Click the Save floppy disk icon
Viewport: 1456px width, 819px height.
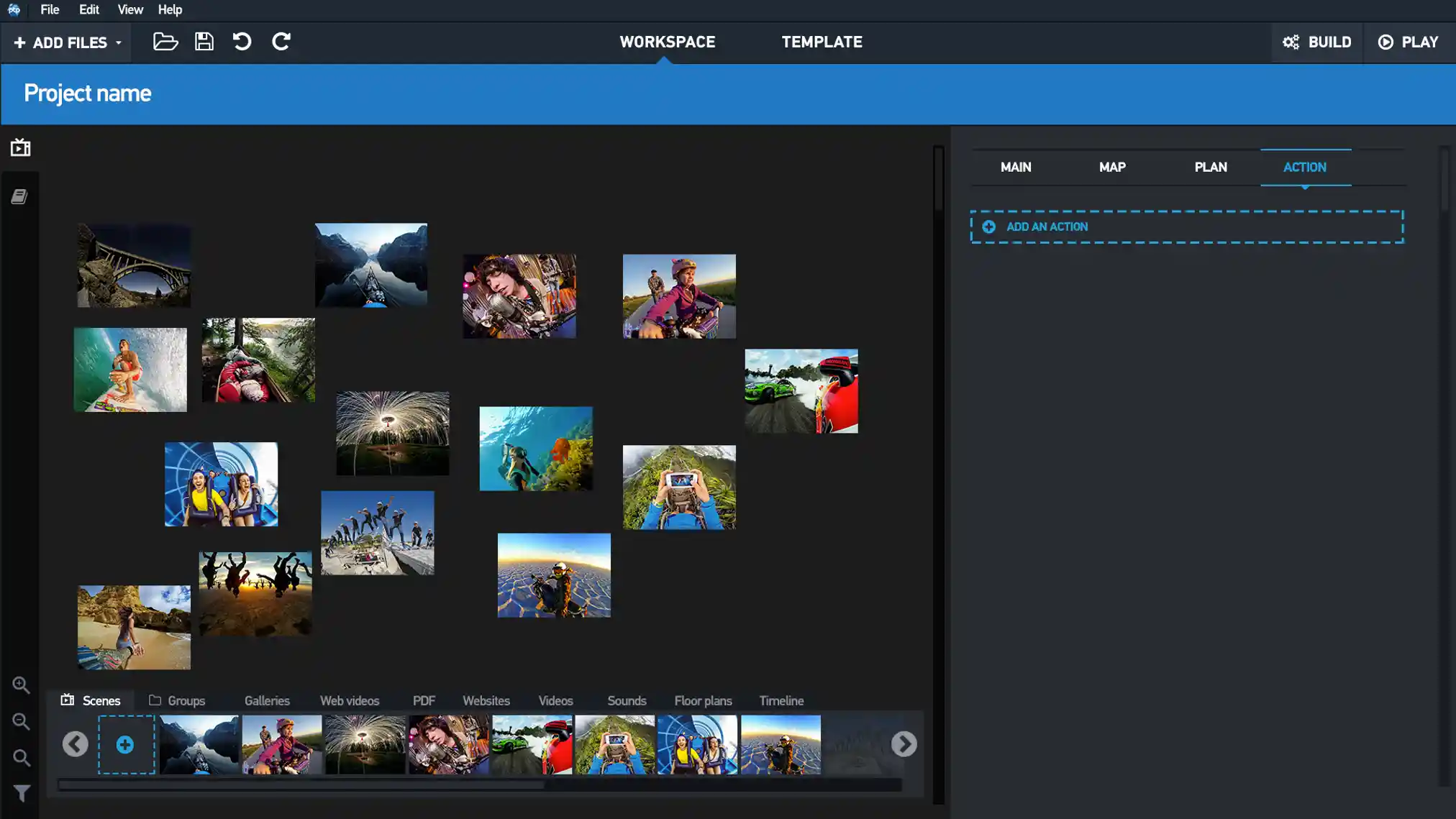(x=204, y=42)
